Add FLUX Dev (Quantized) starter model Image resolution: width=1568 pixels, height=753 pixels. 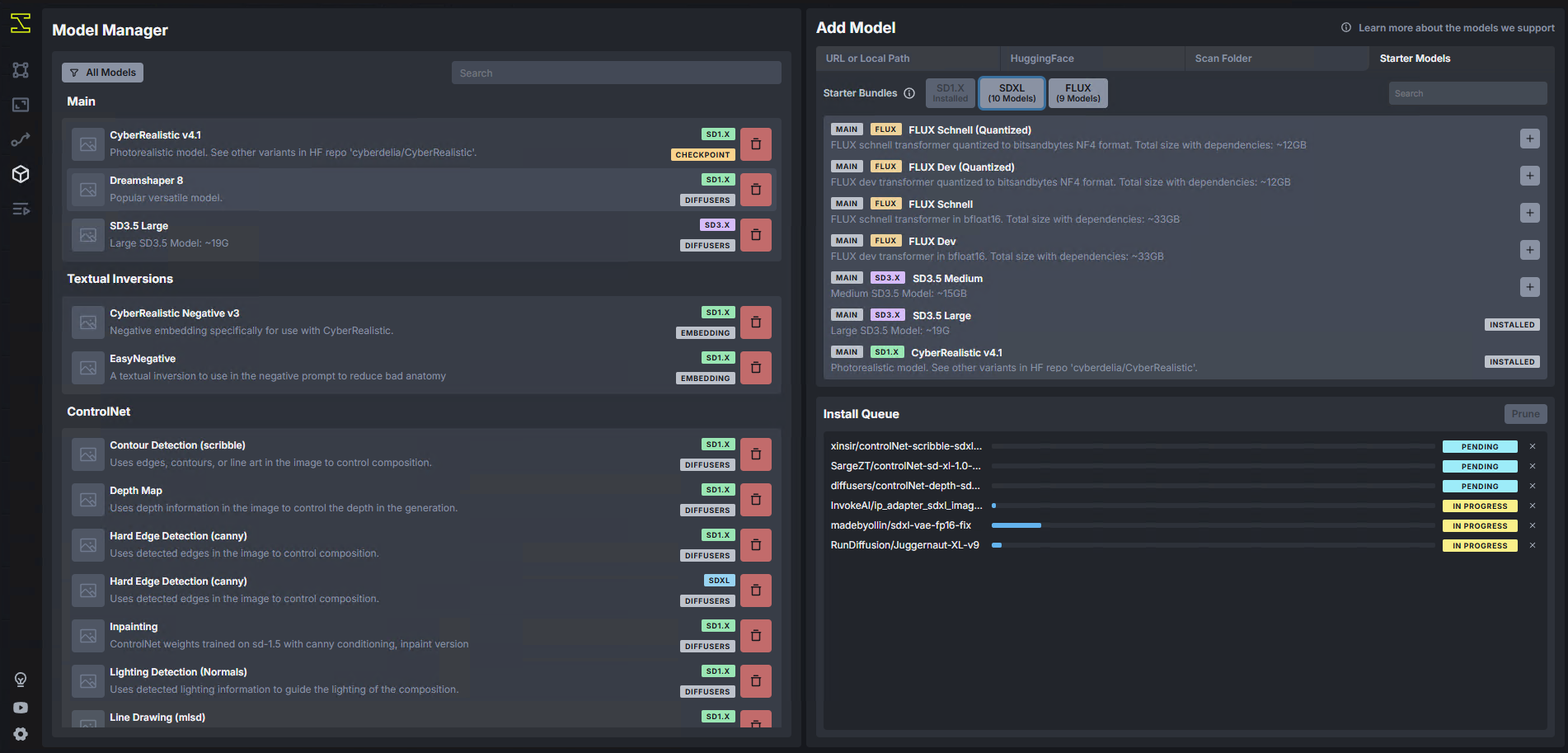1530,176
